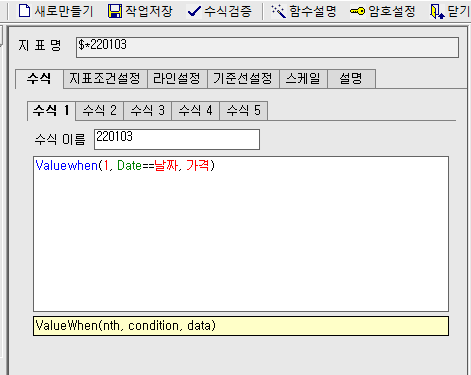Select the 수식 3 sub-tab
This screenshot has width=471, height=375.
[x=147, y=110]
